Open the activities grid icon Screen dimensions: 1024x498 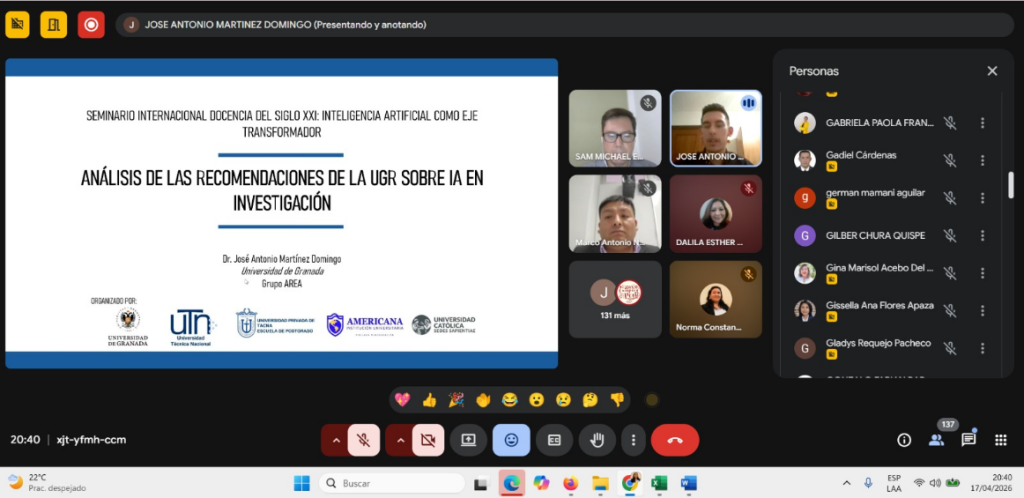click(1000, 440)
